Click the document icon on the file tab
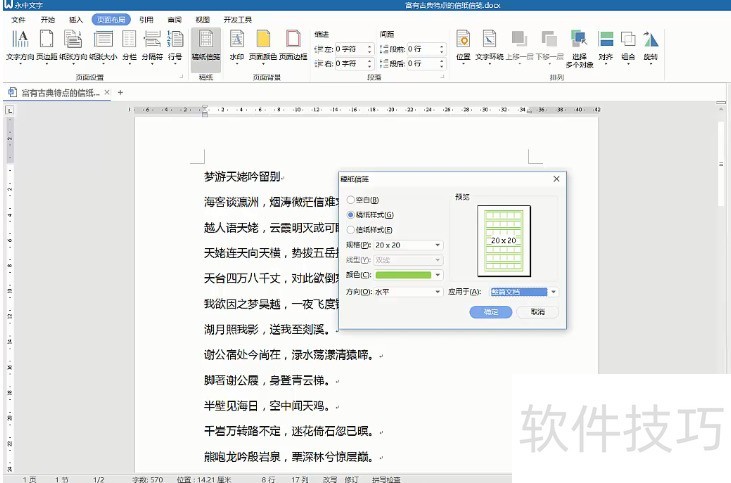 [13, 92]
